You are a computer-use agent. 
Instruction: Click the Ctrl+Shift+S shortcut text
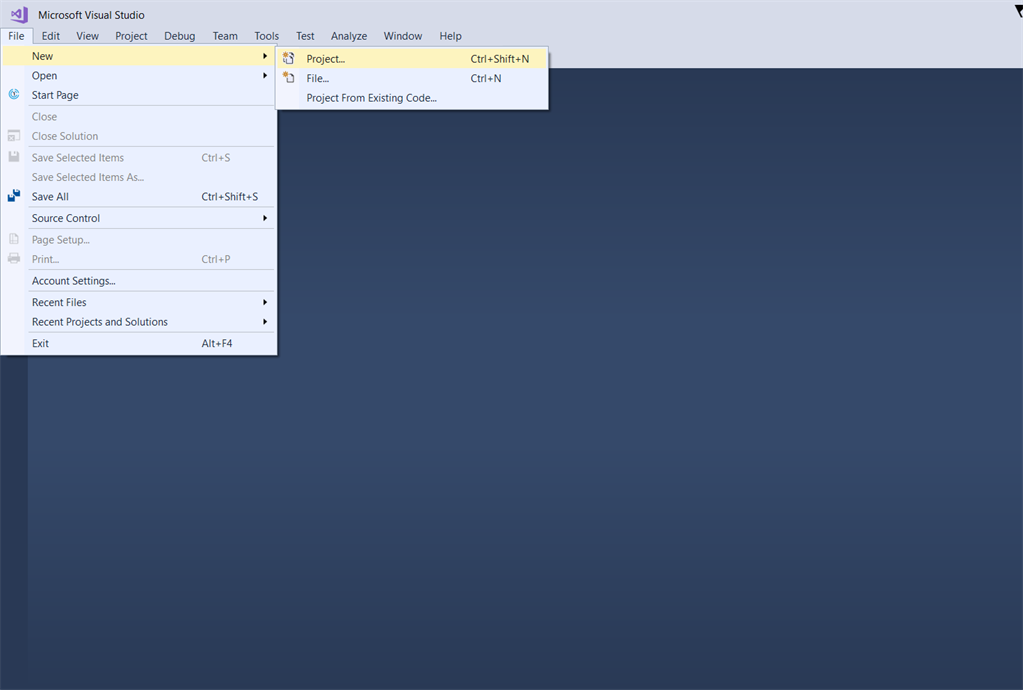(x=230, y=196)
